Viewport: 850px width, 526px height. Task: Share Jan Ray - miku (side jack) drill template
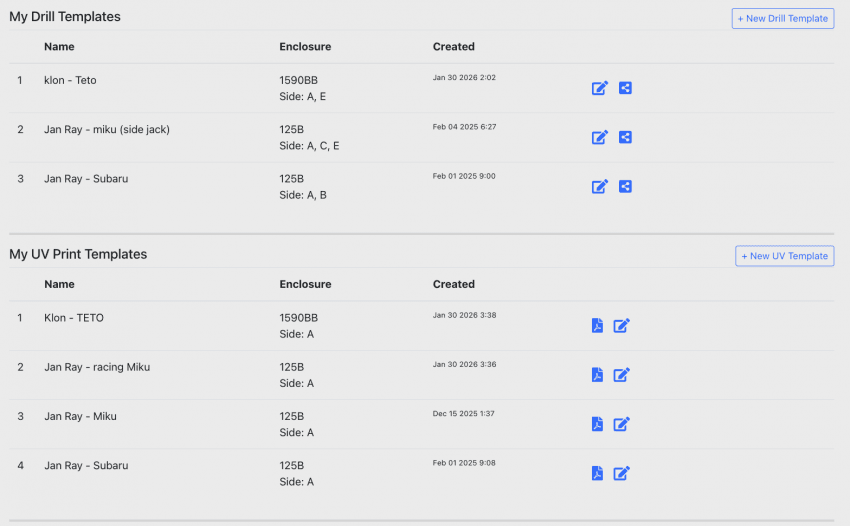[x=625, y=137]
